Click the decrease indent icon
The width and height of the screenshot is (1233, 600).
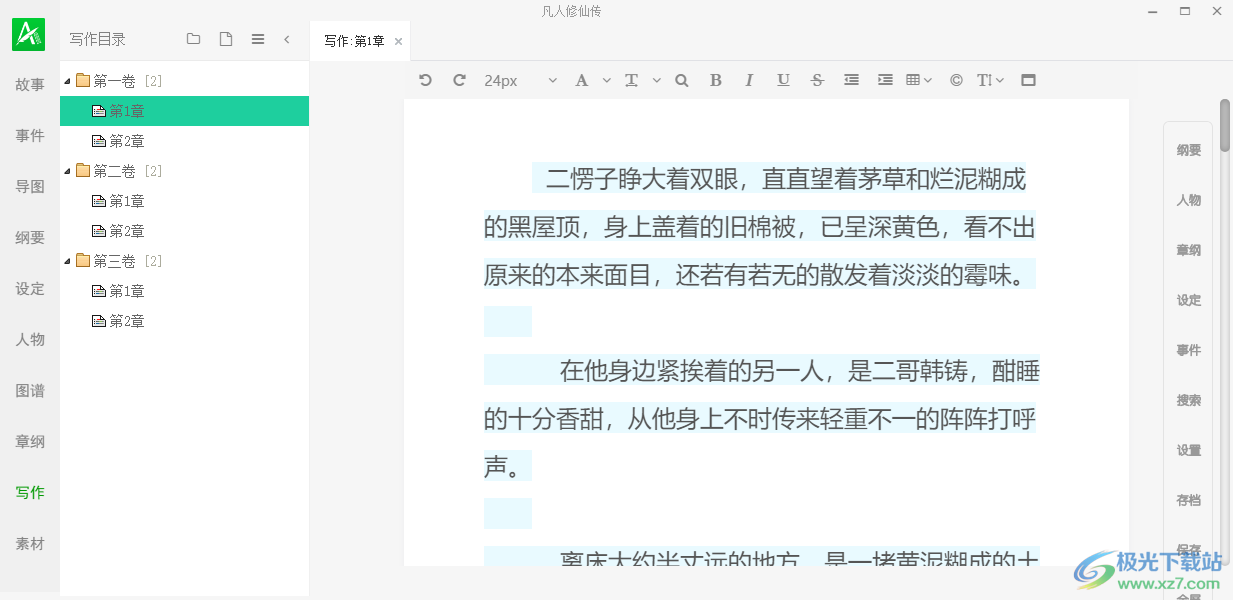pos(851,80)
